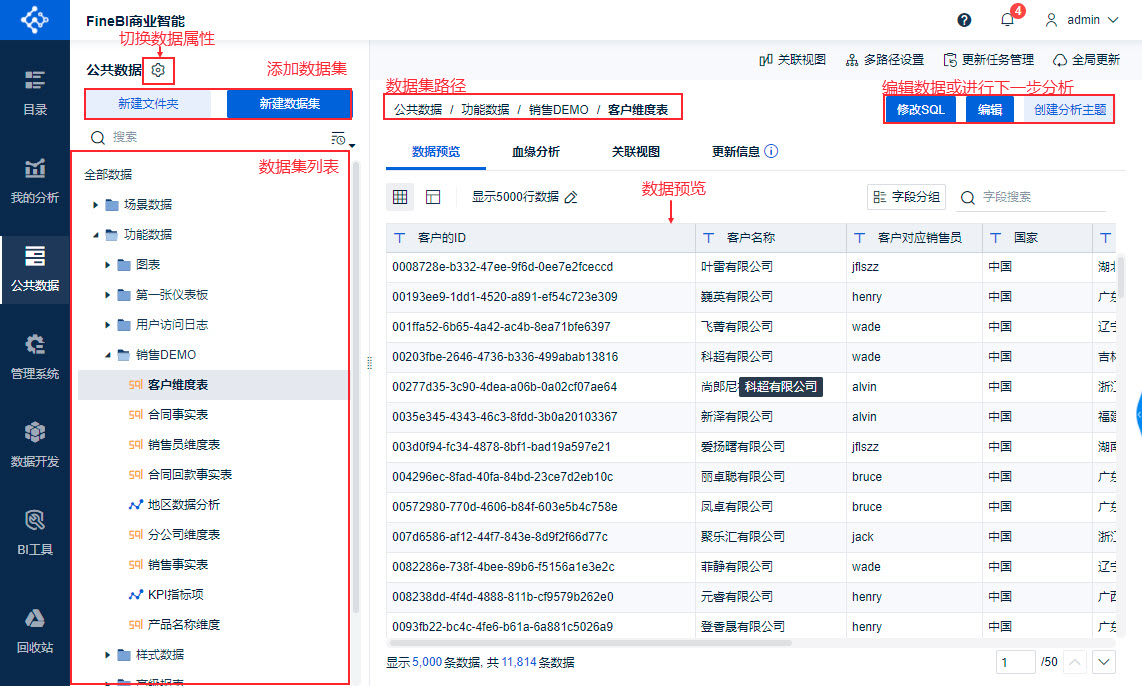
Task: Click the type icon of 客户的ID column
Action: 399,237
